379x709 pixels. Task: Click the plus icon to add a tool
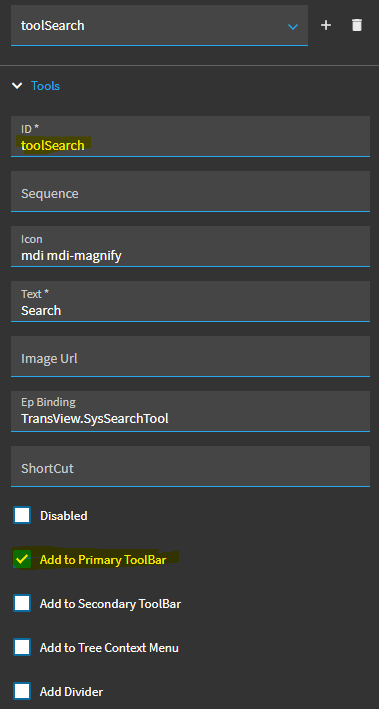[x=326, y=25]
